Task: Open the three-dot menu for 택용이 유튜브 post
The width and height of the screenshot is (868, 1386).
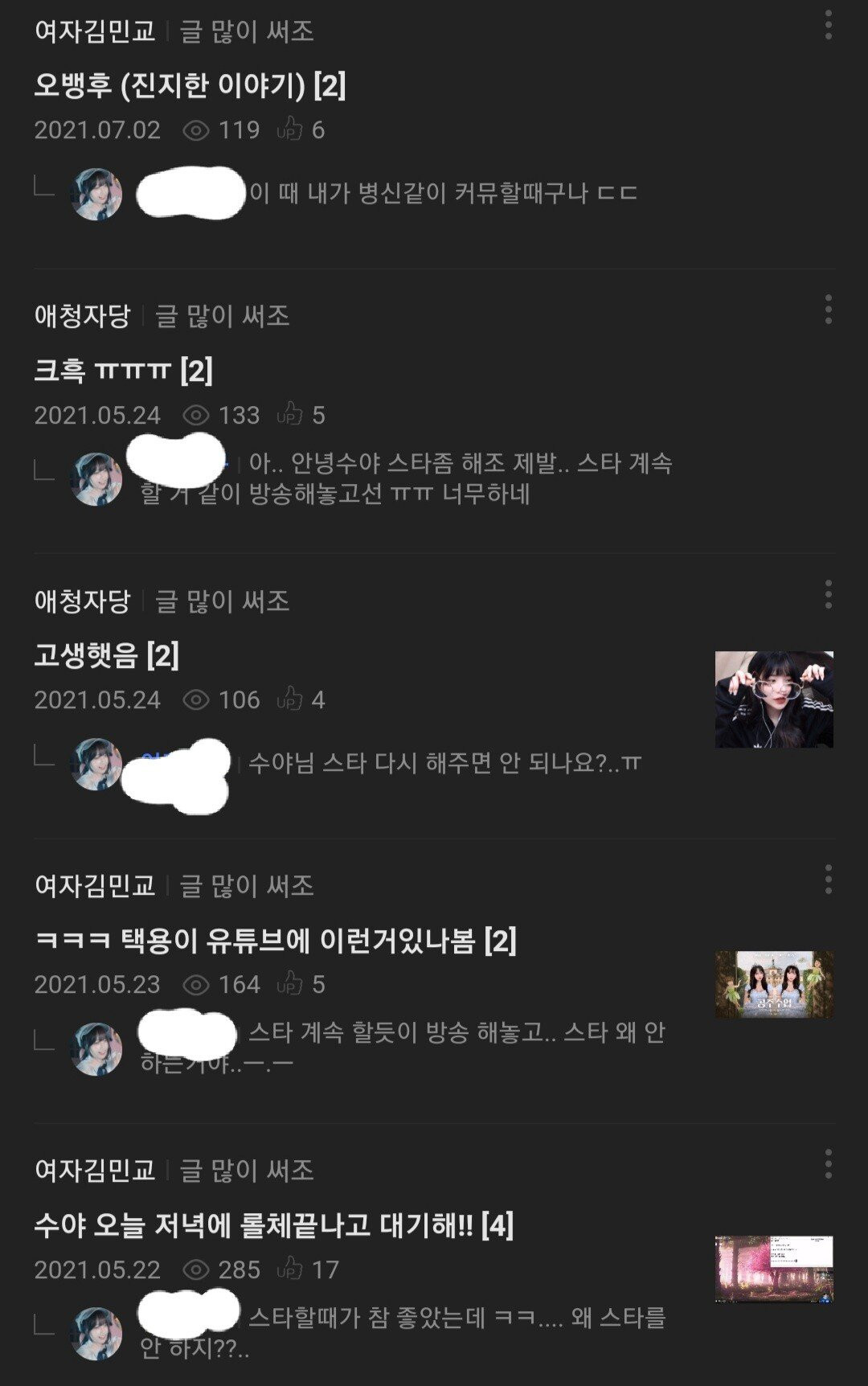Action: [x=828, y=880]
